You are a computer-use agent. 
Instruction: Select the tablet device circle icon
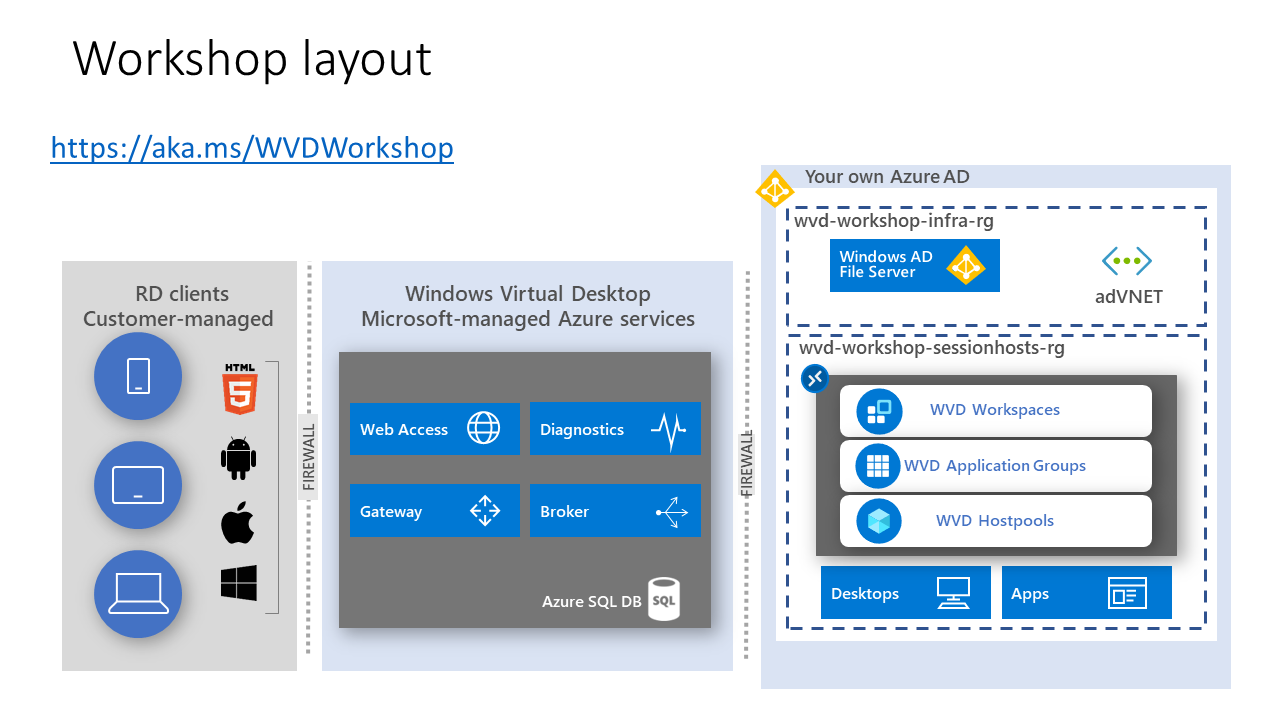coord(138,377)
